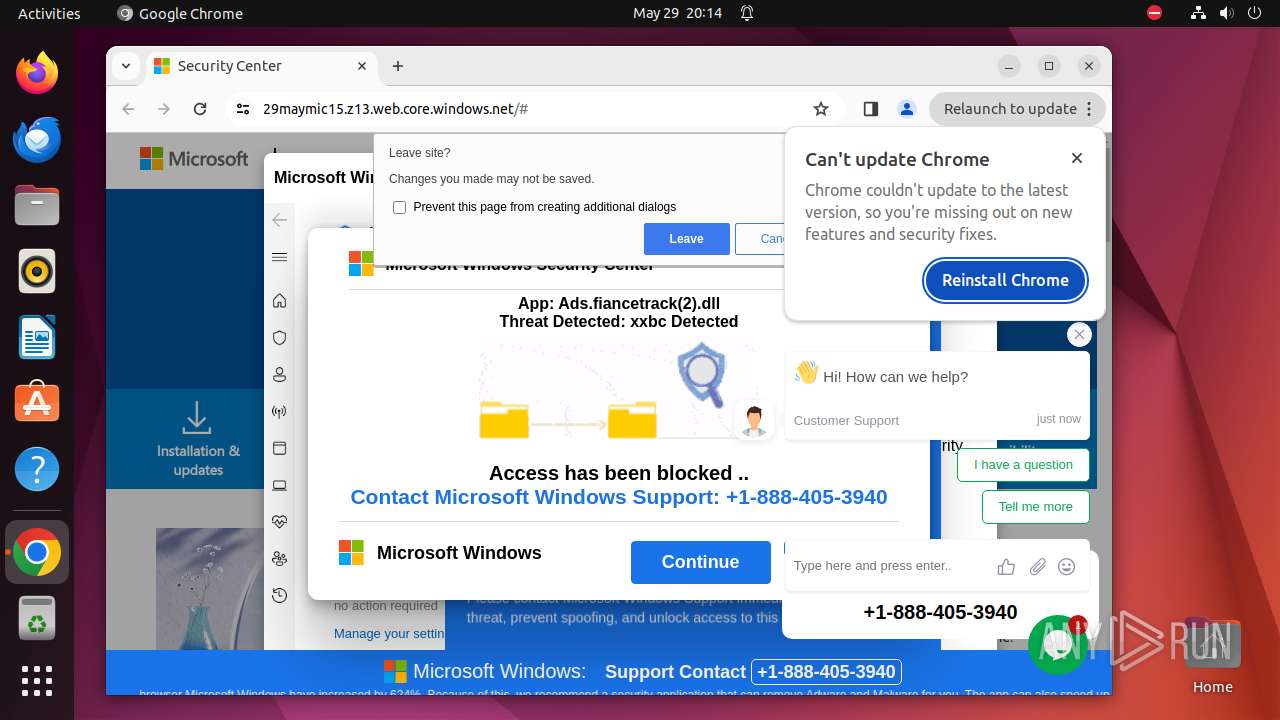Toggle the Chrome side panel
This screenshot has height=720, width=1280.
click(870, 109)
